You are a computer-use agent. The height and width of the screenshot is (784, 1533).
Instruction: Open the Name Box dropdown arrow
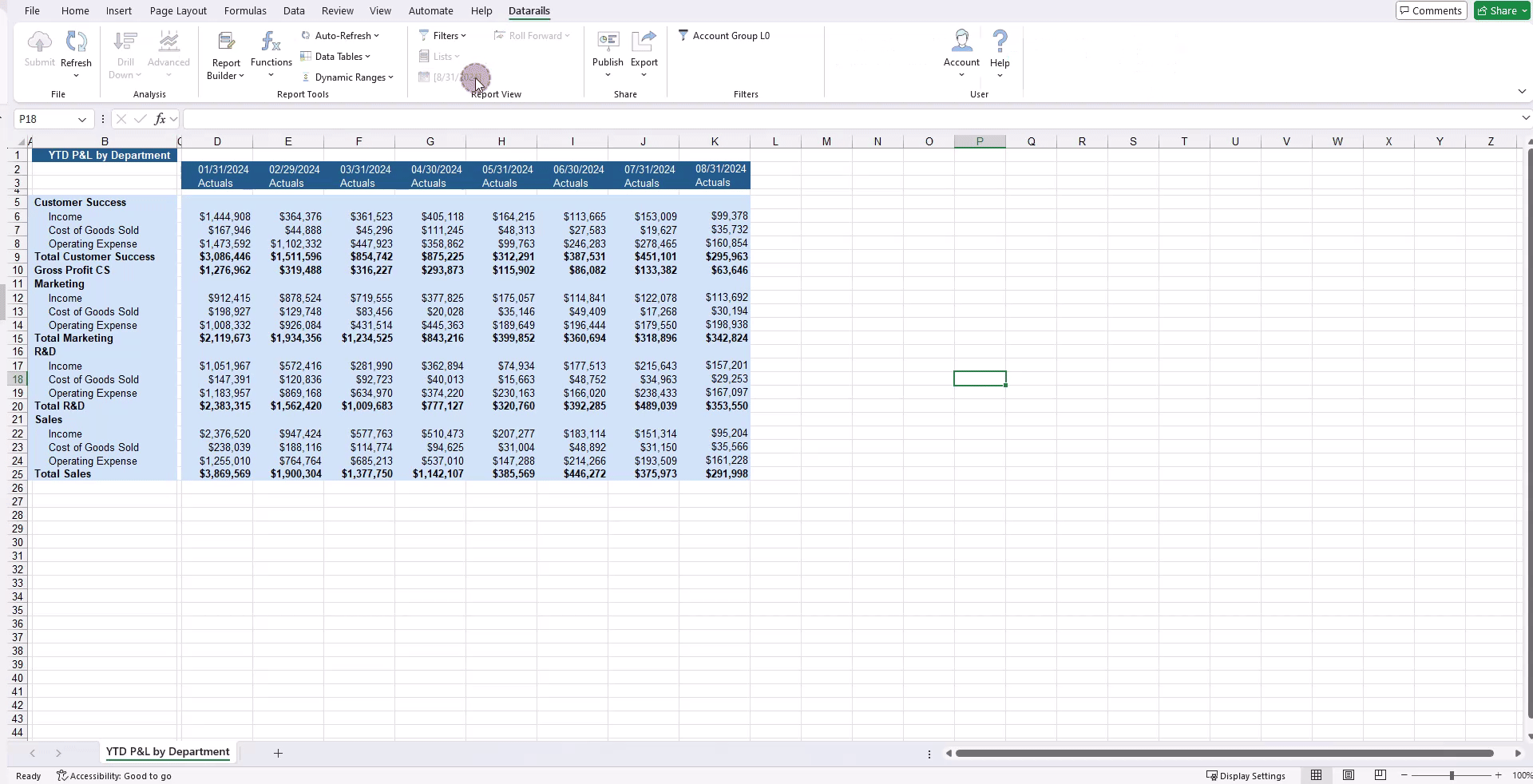[82, 120]
